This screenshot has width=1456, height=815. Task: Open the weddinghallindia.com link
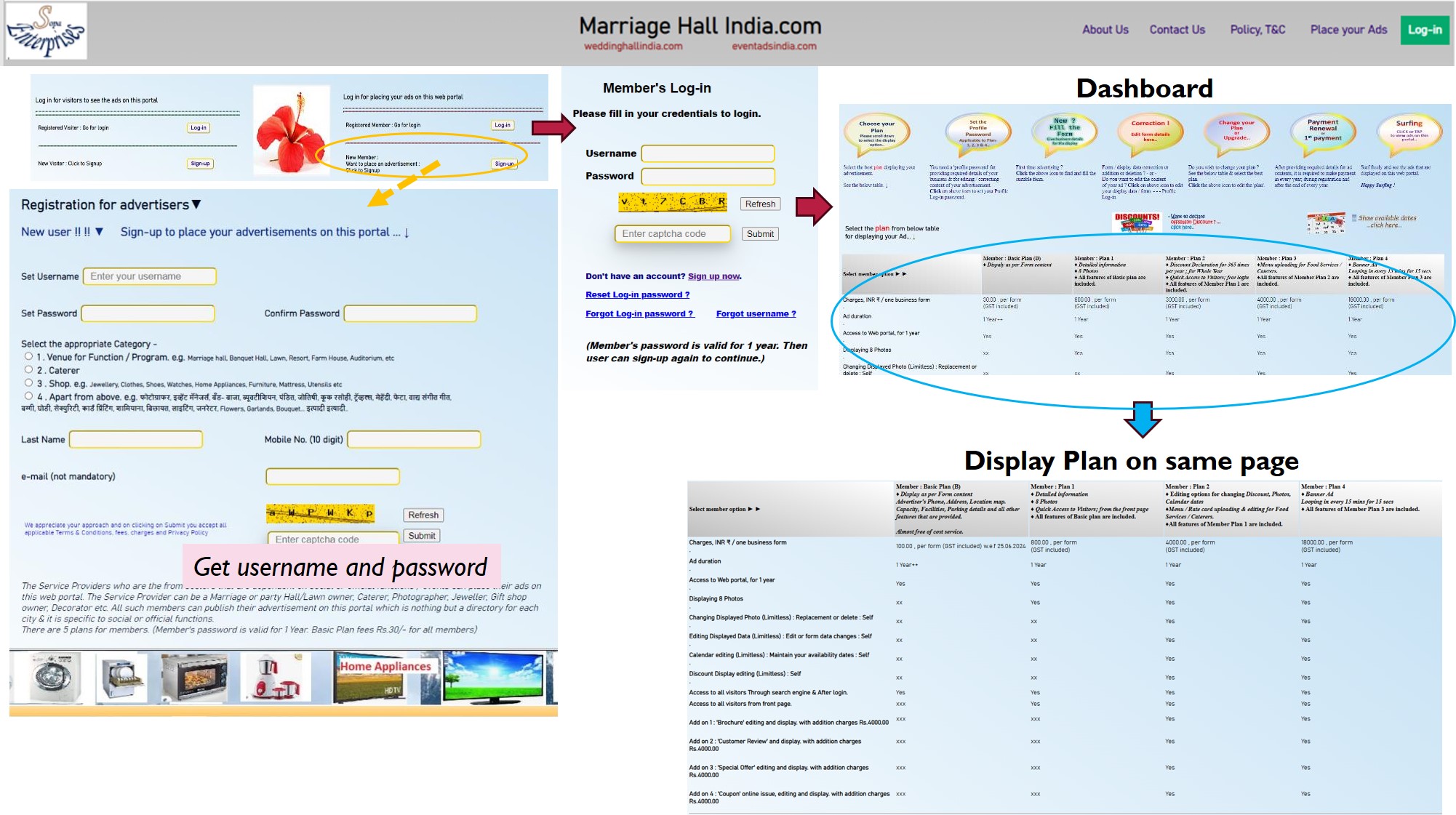[633, 47]
